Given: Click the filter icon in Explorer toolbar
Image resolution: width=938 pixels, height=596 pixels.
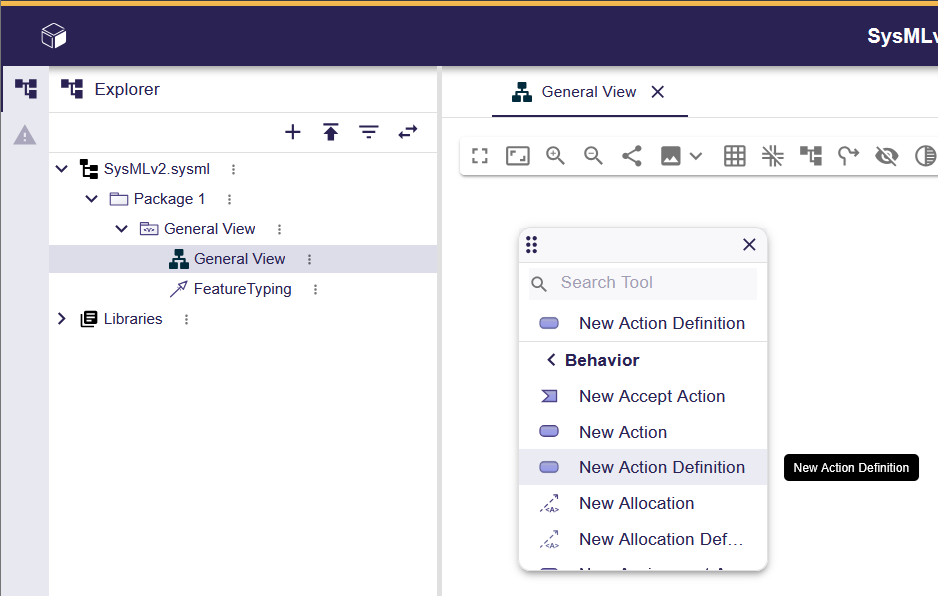Looking at the screenshot, I should [369, 132].
